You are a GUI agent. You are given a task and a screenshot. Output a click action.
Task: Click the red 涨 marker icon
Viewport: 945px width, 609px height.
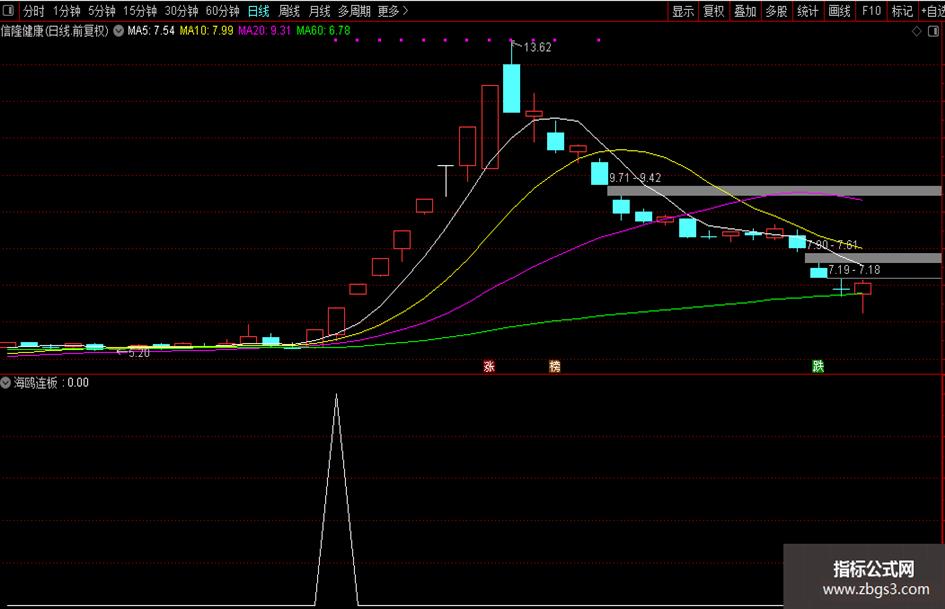pos(489,366)
